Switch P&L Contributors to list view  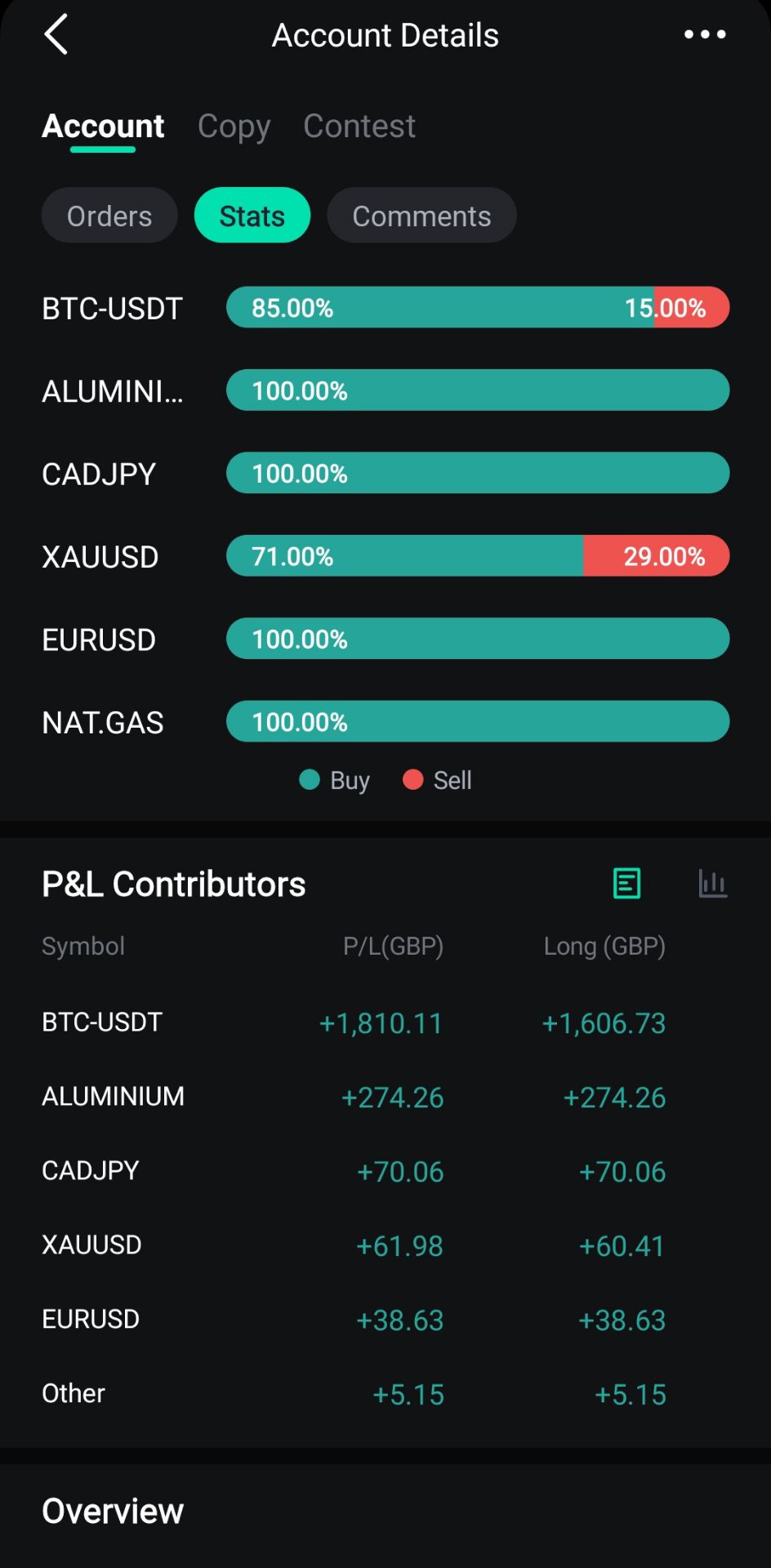(626, 884)
